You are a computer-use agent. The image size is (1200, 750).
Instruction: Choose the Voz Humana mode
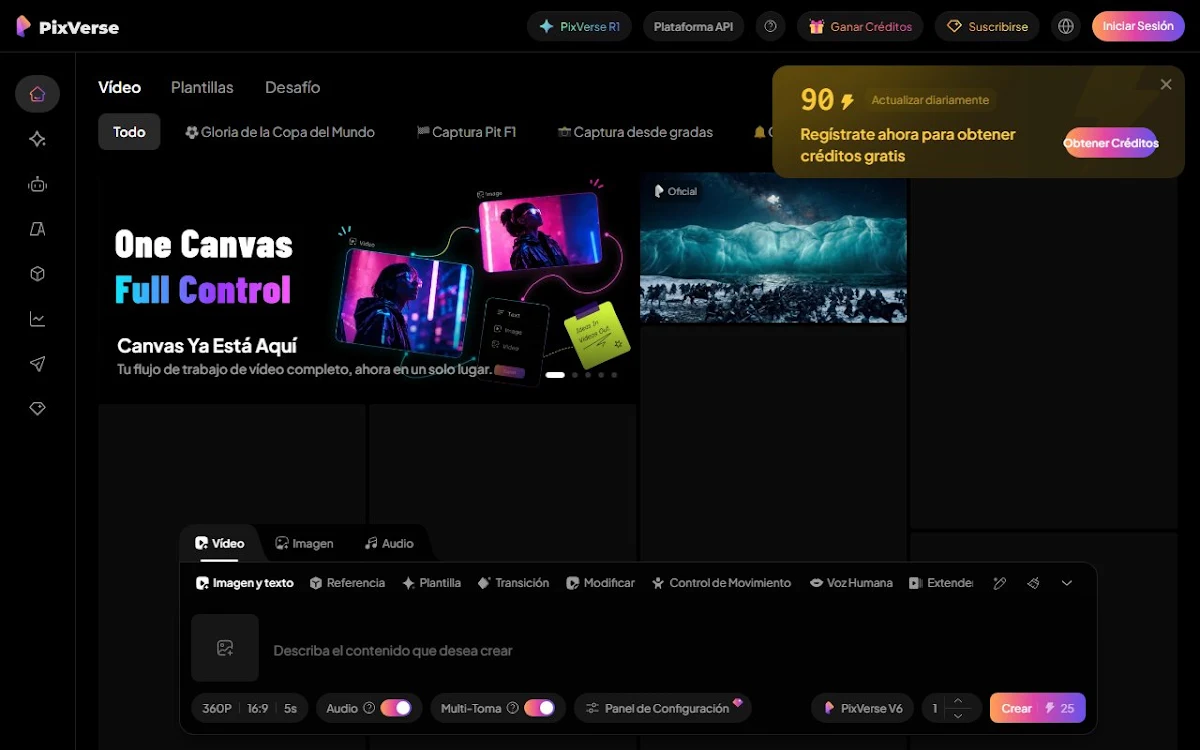pos(851,583)
